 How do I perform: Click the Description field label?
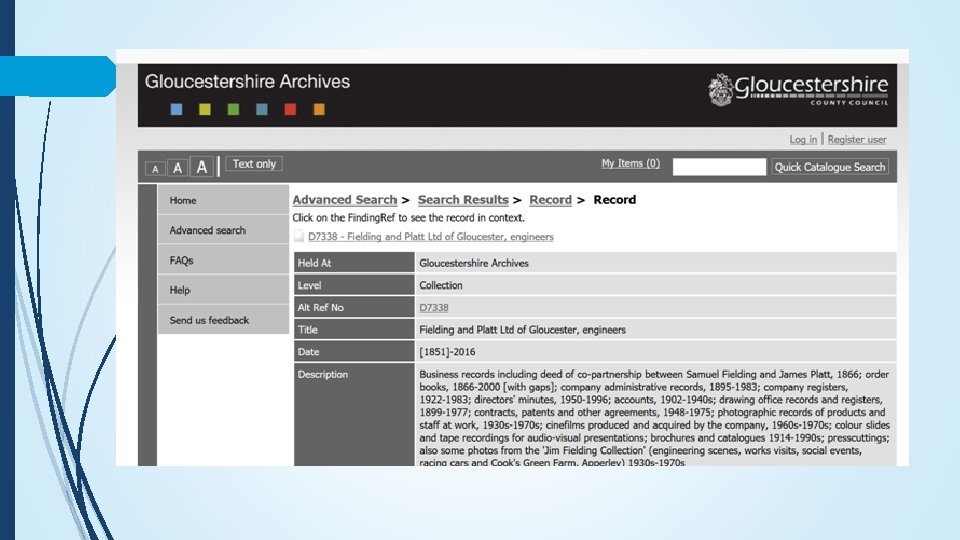pos(354,414)
